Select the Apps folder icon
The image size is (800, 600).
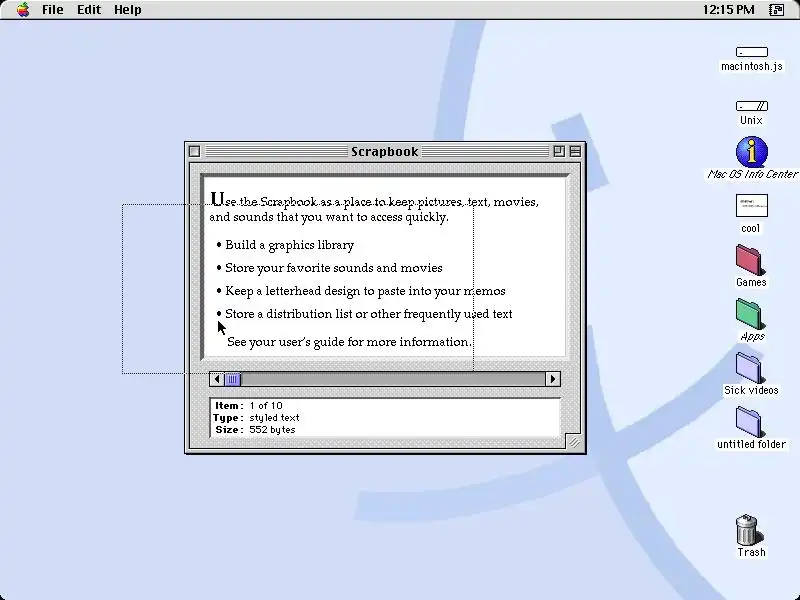pos(749,314)
